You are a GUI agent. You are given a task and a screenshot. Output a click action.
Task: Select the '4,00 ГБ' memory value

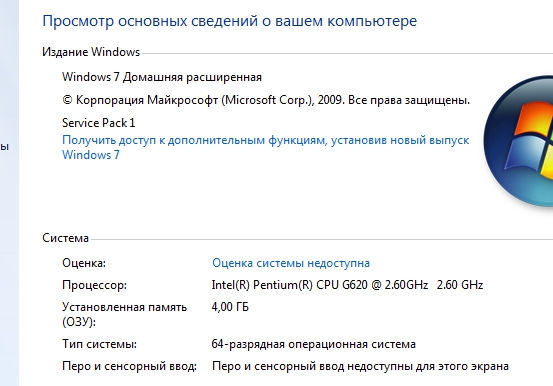[x=230, y=307]
